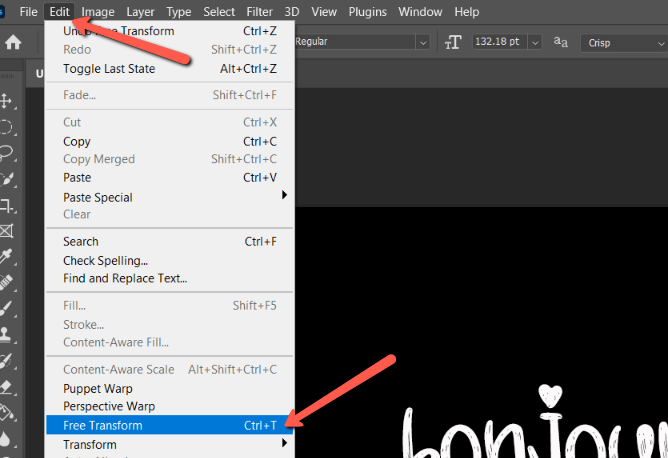This screenshot has width=668, height=458.
Task: Click the anti-aliasing aa icon
Action: (x=561, y=42)
